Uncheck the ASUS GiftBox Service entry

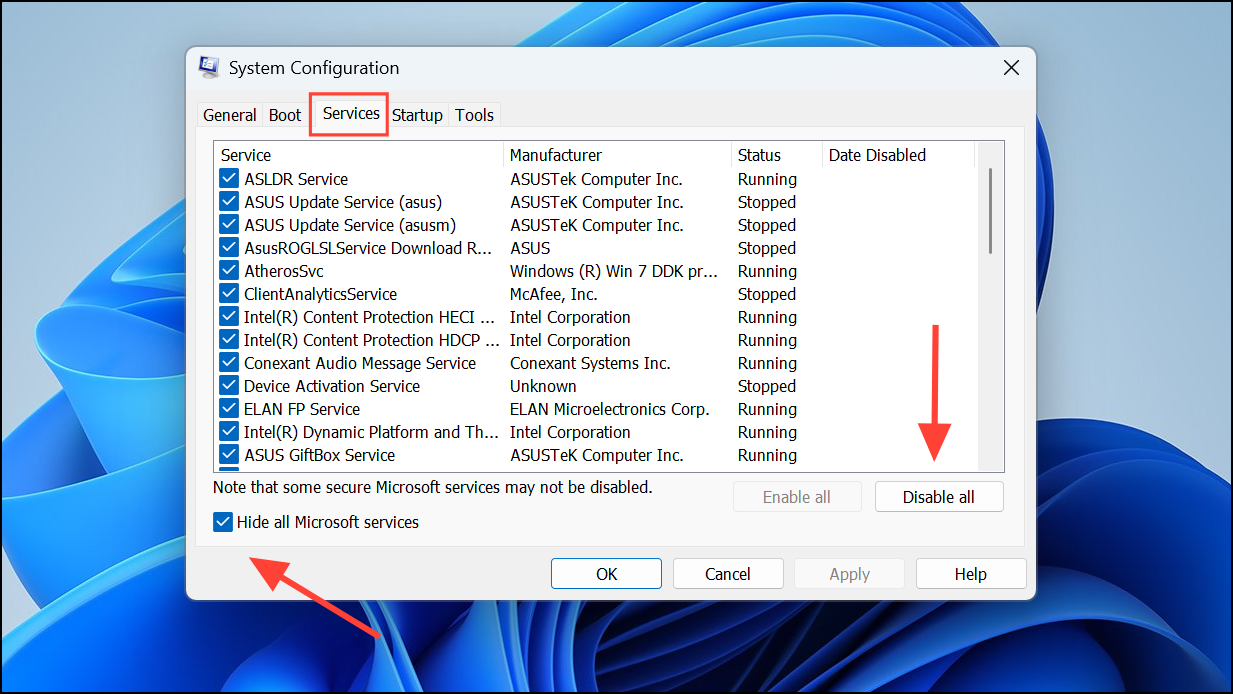(x=228, y=454)
